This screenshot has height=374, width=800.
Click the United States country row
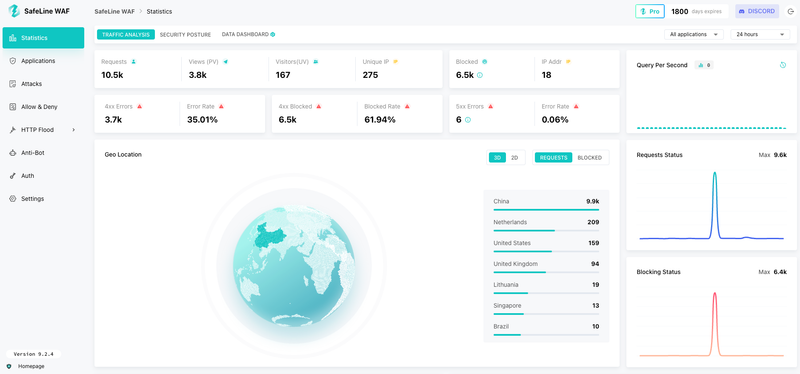[546, 245]
